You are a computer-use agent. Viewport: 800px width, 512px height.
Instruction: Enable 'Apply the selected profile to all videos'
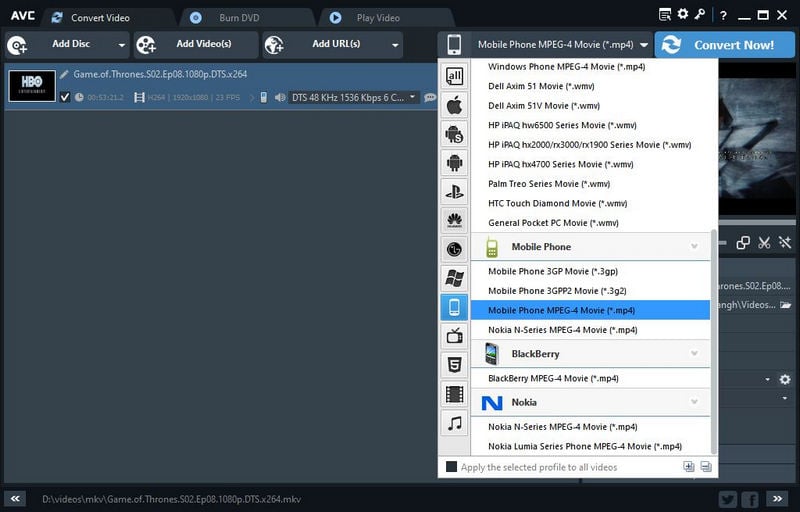(x=451, y=467)
